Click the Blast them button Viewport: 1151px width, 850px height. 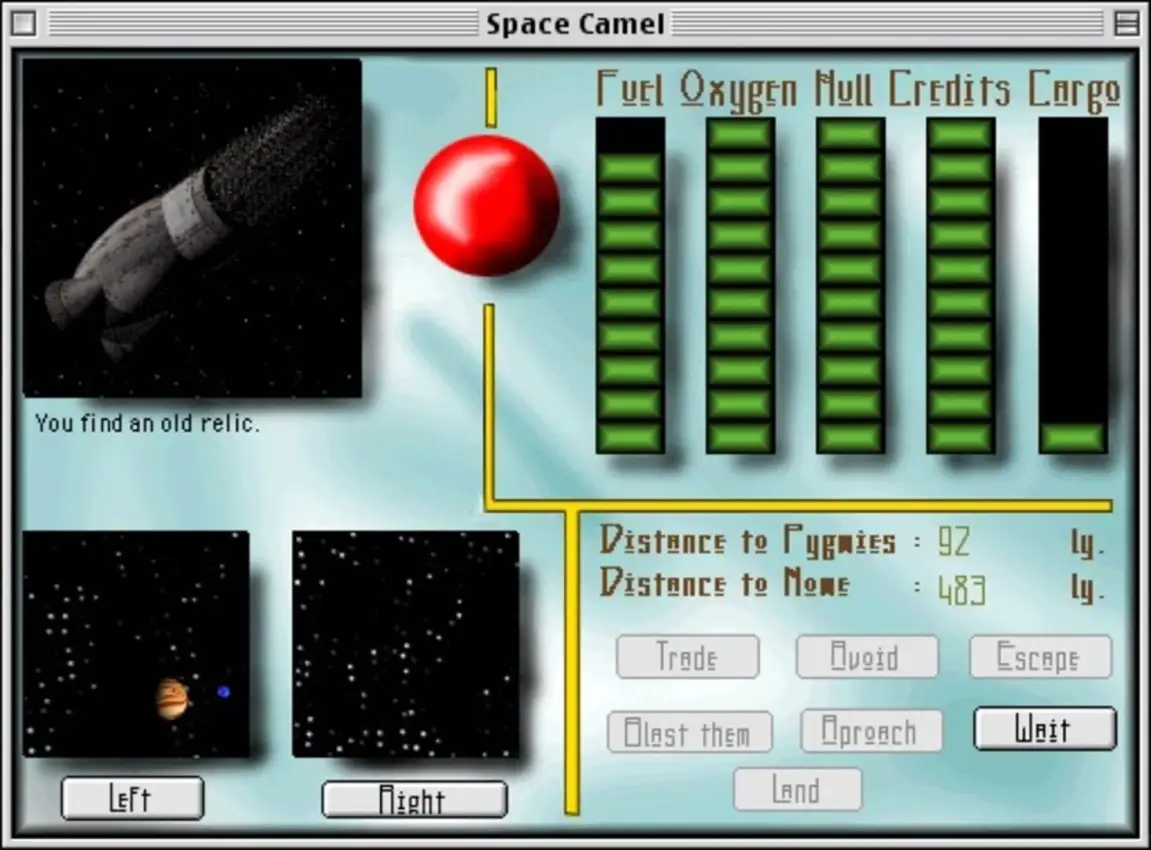click(689, 733)
